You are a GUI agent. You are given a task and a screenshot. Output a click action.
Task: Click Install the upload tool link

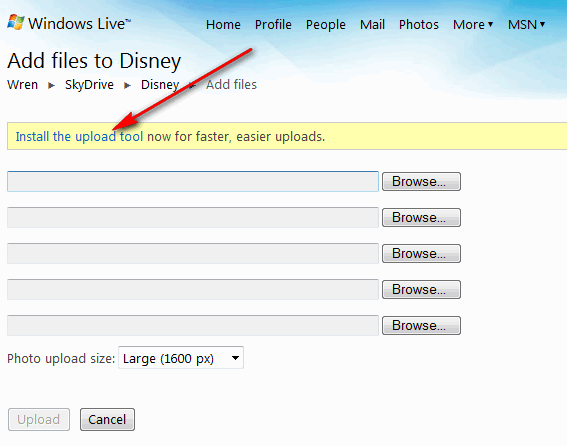(x=79, y=136)
